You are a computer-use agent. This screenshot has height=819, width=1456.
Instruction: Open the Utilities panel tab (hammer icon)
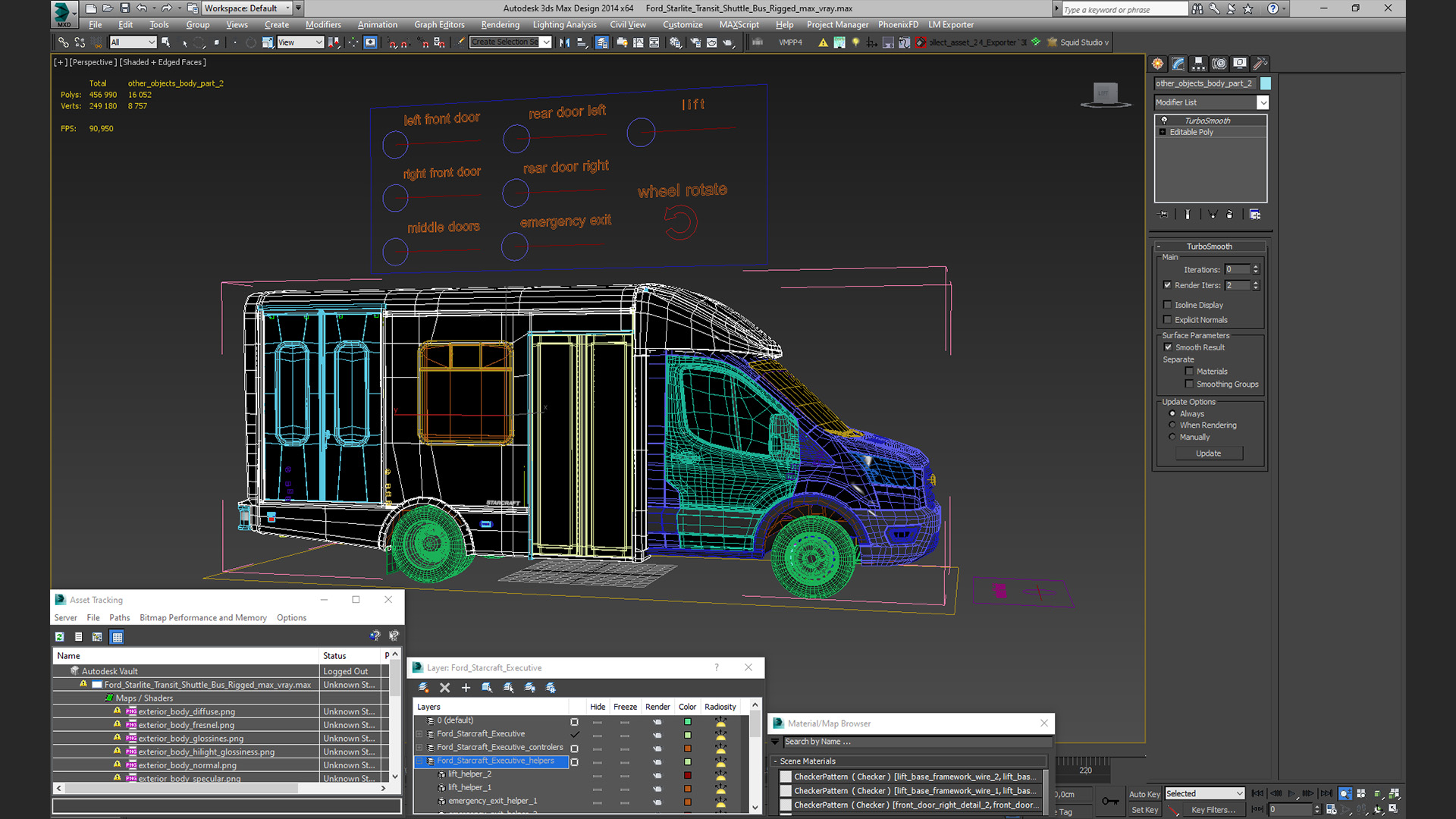point(1260,64)
